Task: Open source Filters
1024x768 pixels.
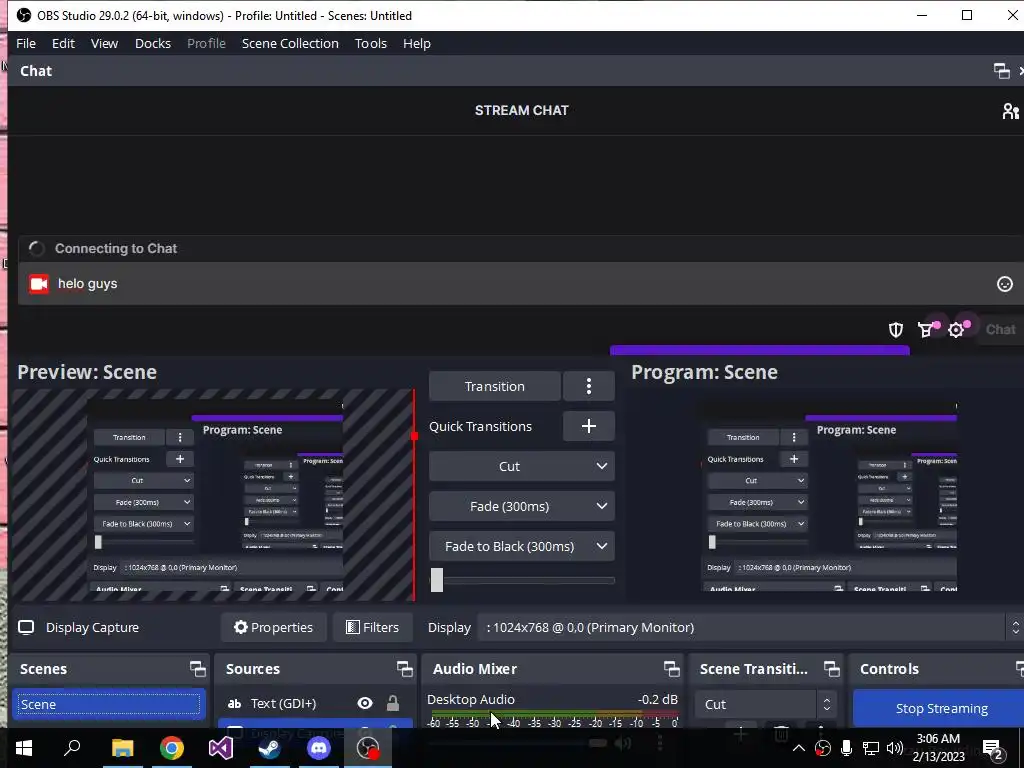Action: (372, 628)
